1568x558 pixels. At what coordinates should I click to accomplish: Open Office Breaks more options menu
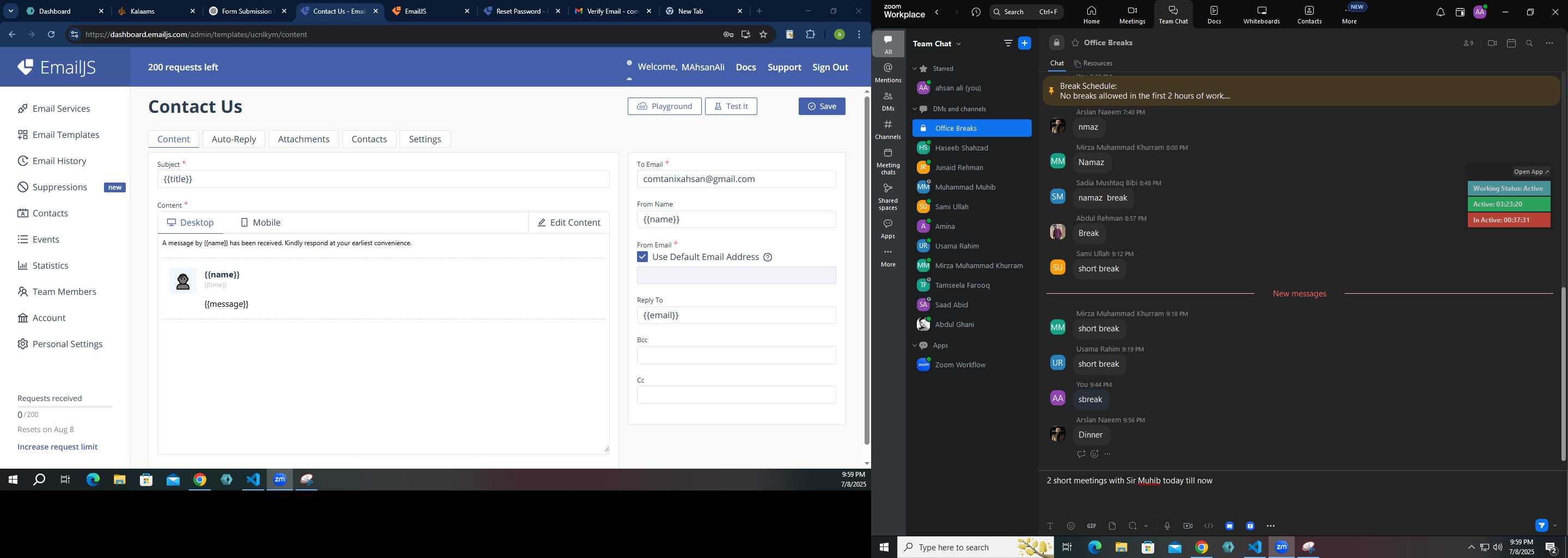1549,43
